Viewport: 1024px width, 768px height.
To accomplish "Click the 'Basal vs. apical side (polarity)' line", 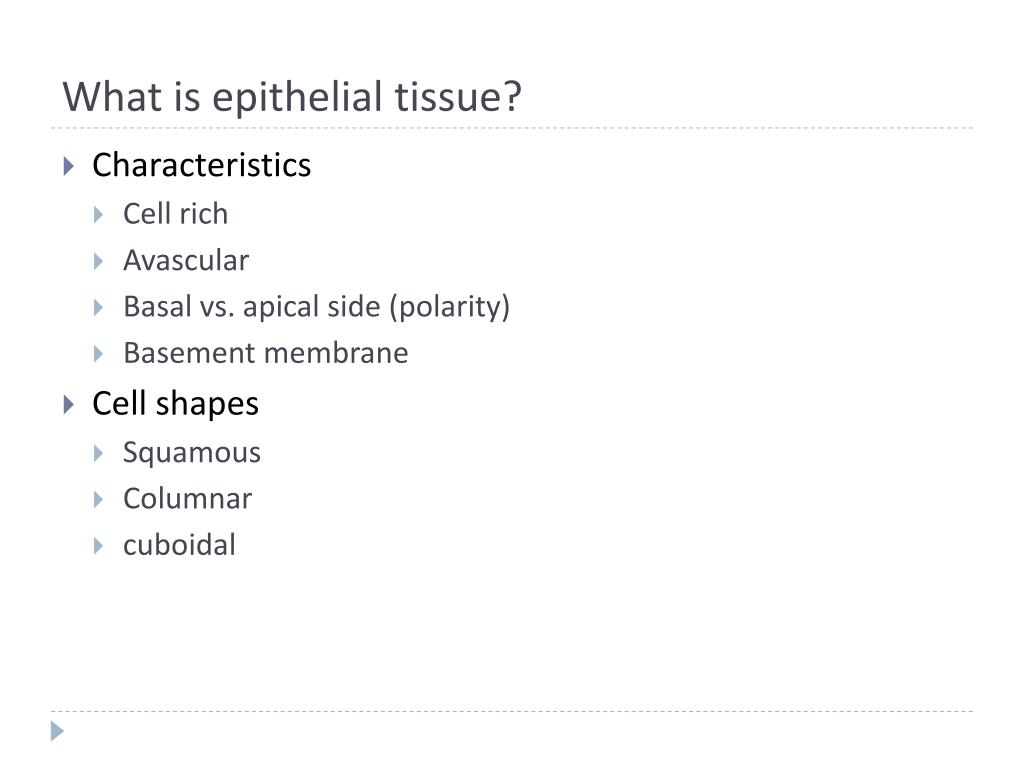I will [x=317, y=307].
